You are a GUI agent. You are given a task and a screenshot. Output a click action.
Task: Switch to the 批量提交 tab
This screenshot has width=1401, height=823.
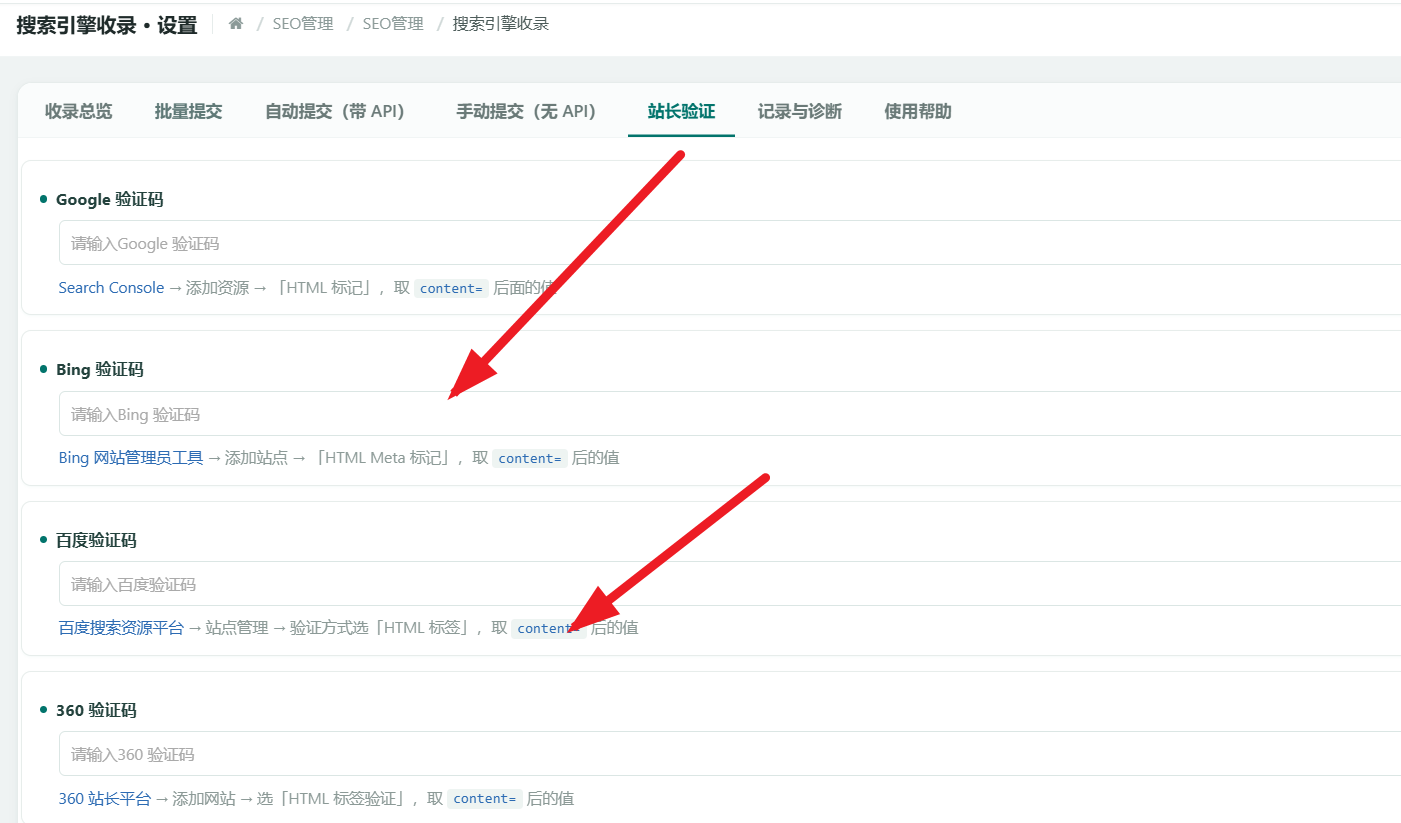pyautogui.click(x=188, y=112)
